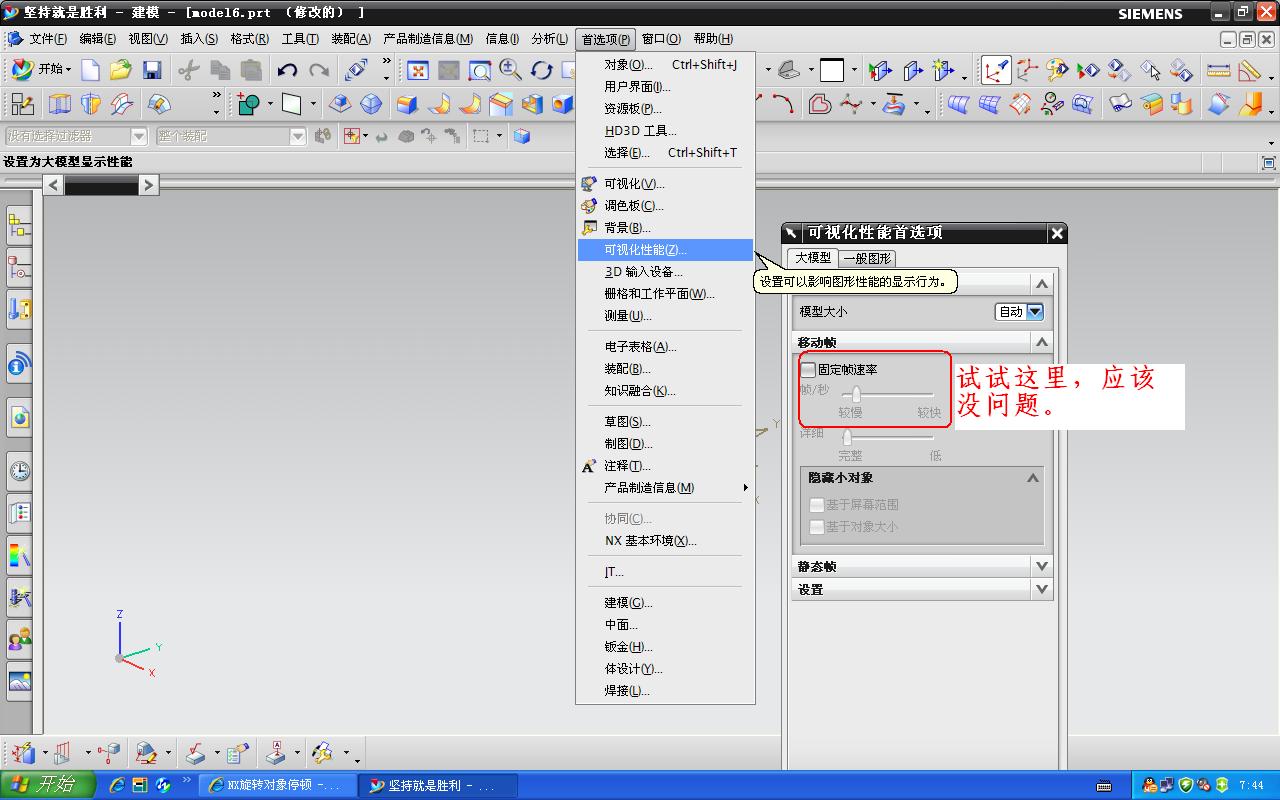1280x800 pixels.
Task: Open the Constraint Navigator in the resource bar
Action: click(x=19, y=268)
